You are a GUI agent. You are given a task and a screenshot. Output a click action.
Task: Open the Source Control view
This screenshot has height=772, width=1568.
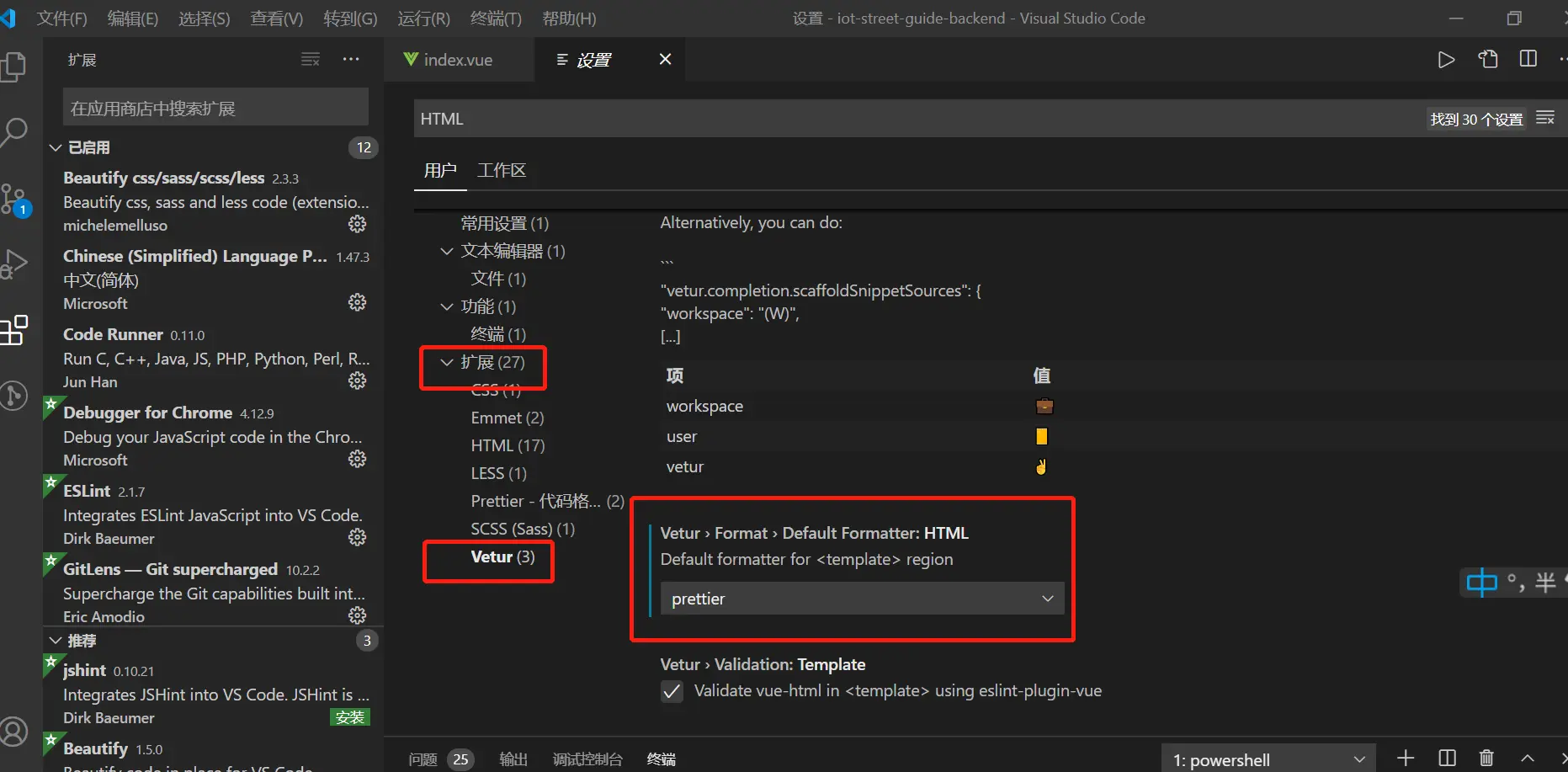[x=13, y=200]
